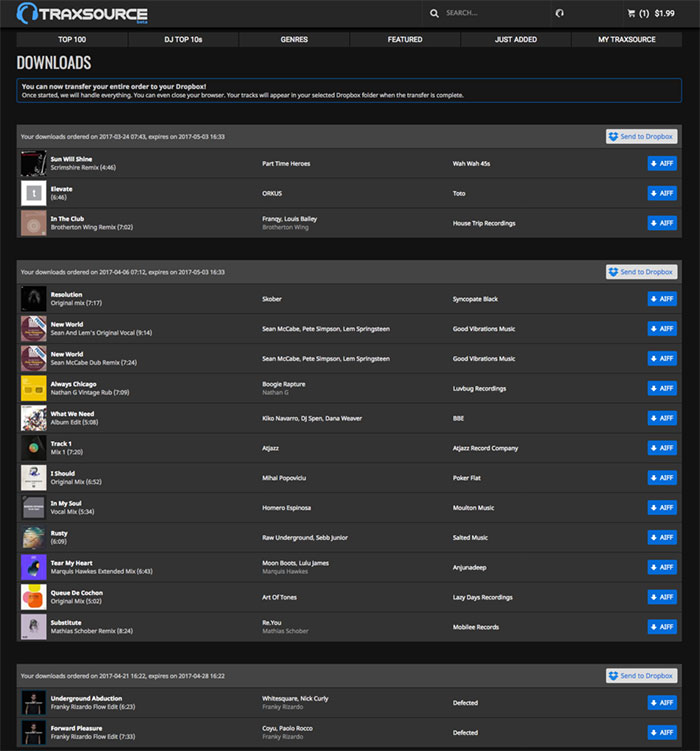Download AIFF for Sun Will Shine
The width and height of the screenshot is (700, 751).
(x=662, y=164)
